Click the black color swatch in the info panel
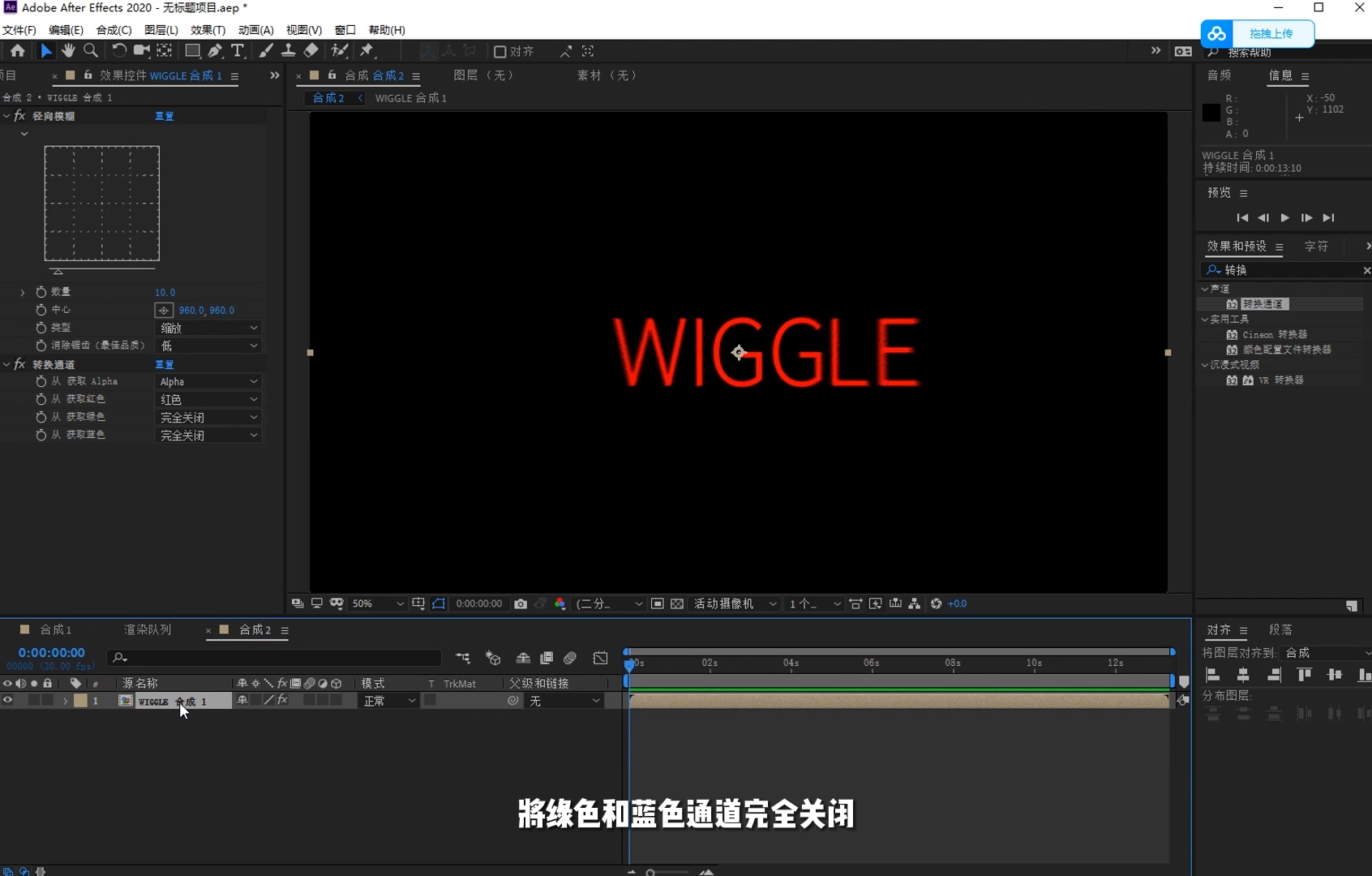 pyautogui.click(x=1210, y=112)
